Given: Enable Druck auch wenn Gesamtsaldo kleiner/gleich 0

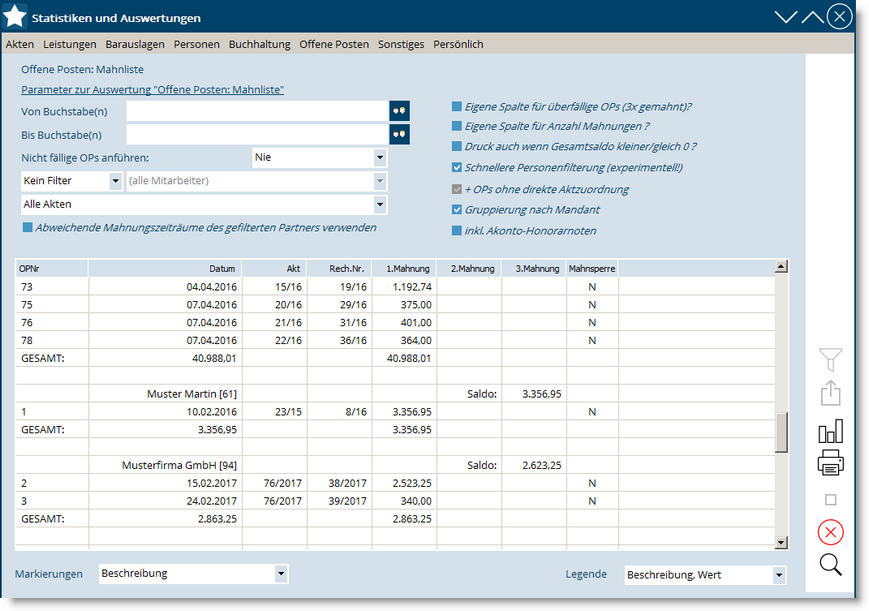Looking at the screenshot, I should pyautogui.click(x=457, y=146).
